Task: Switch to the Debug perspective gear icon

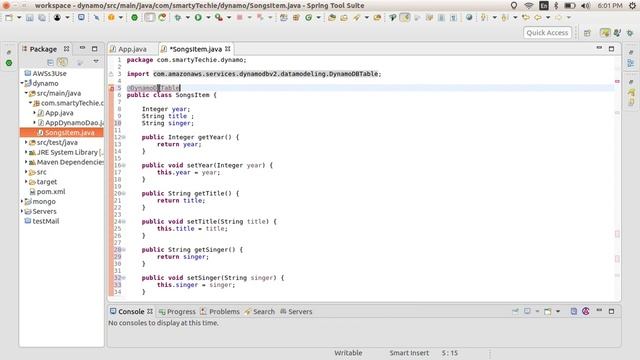Action: click(630, 33)
